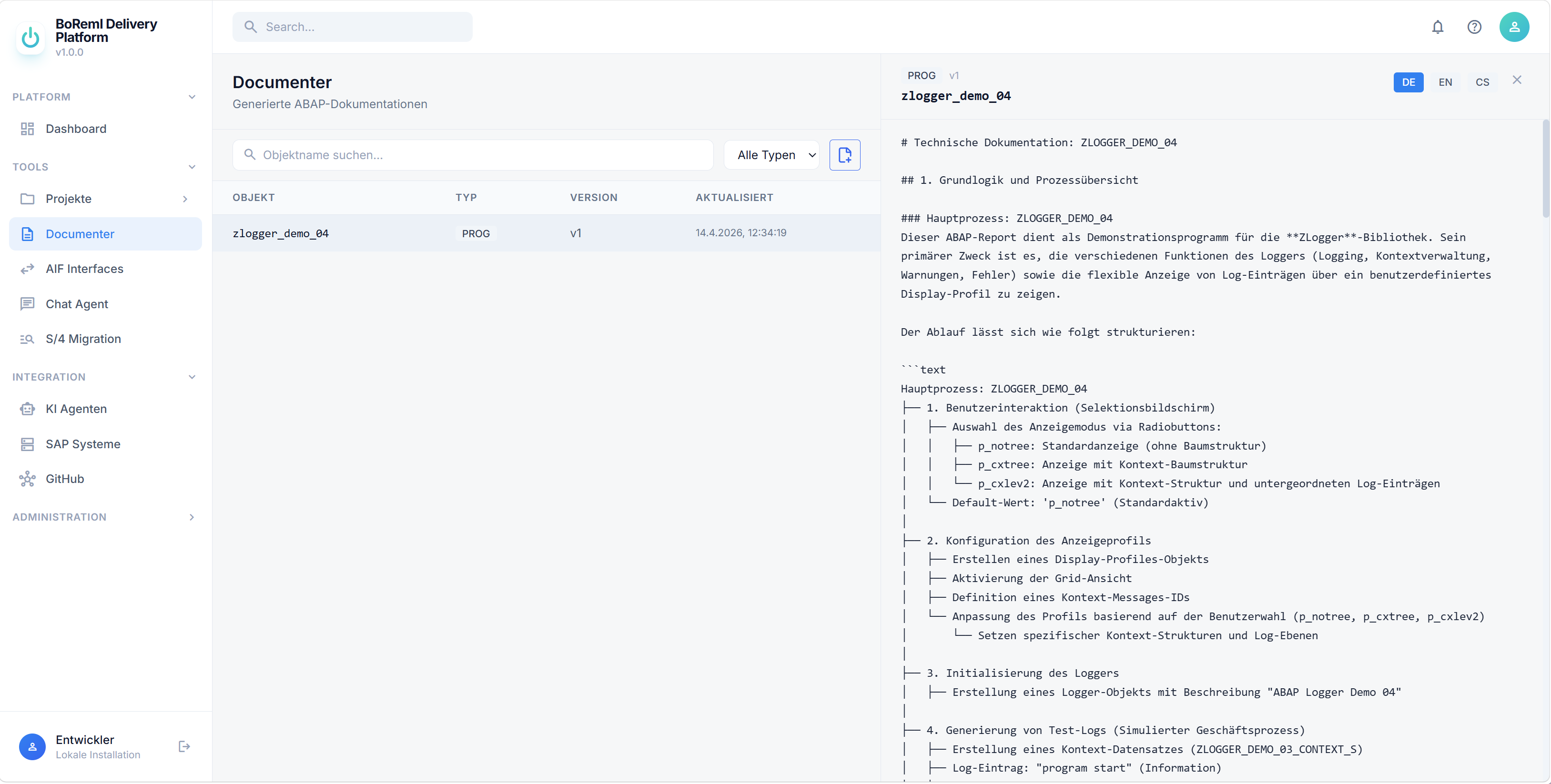The width and height of the screenshot is (1551, 784).
Task: Collapse the TOOLS section
Action: click(x=192, y=167)
